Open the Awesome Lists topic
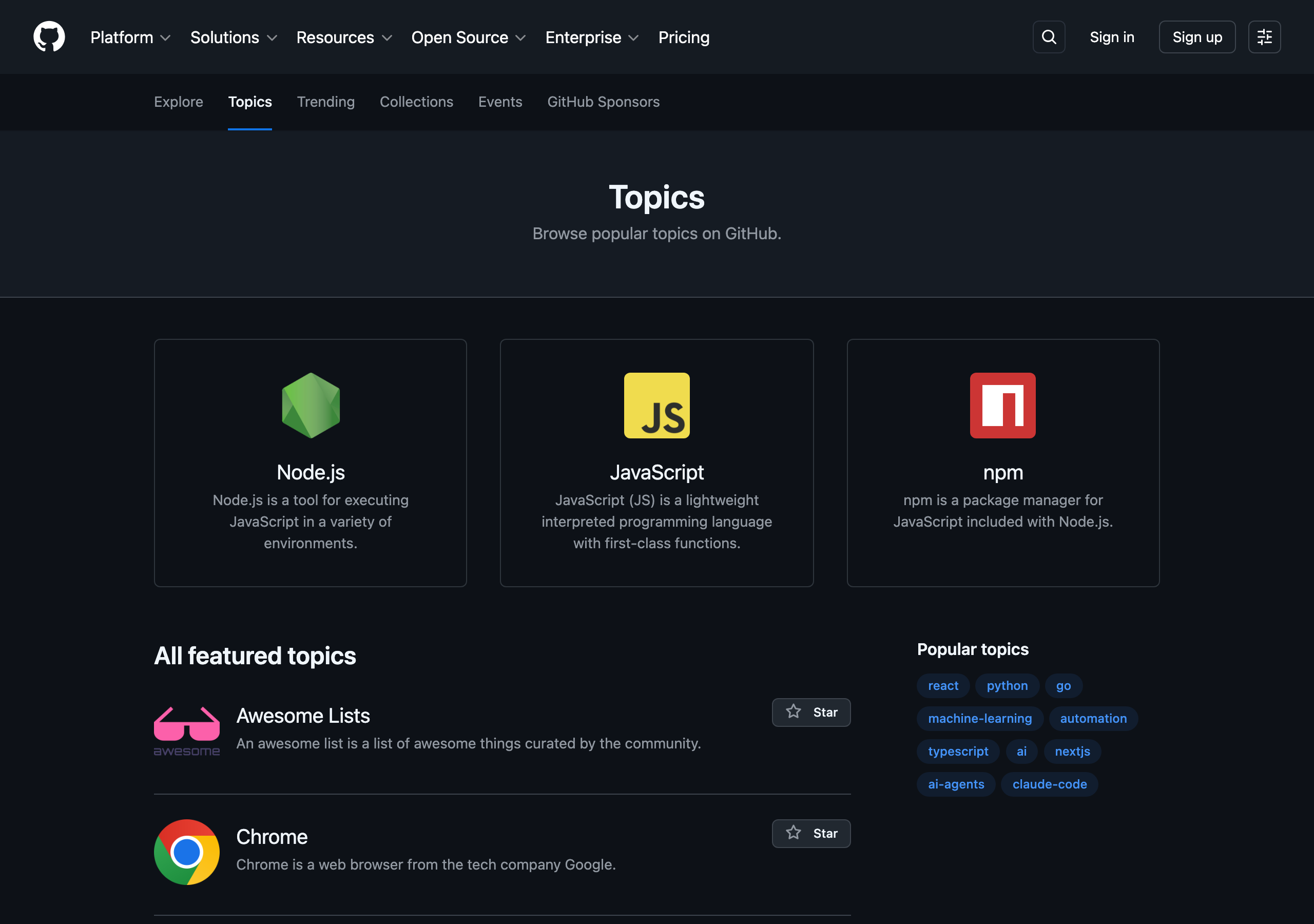The image size is (1314, 924). (x=303, y=716)
